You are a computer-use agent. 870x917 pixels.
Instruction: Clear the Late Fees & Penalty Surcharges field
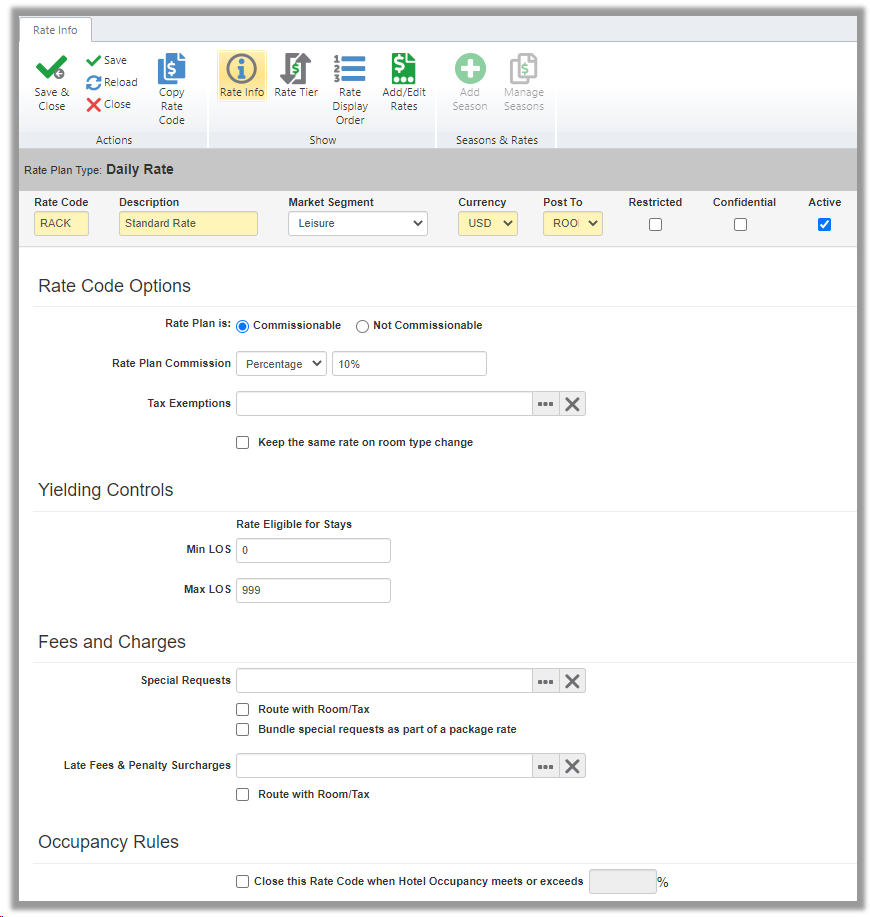pos(572,766)
